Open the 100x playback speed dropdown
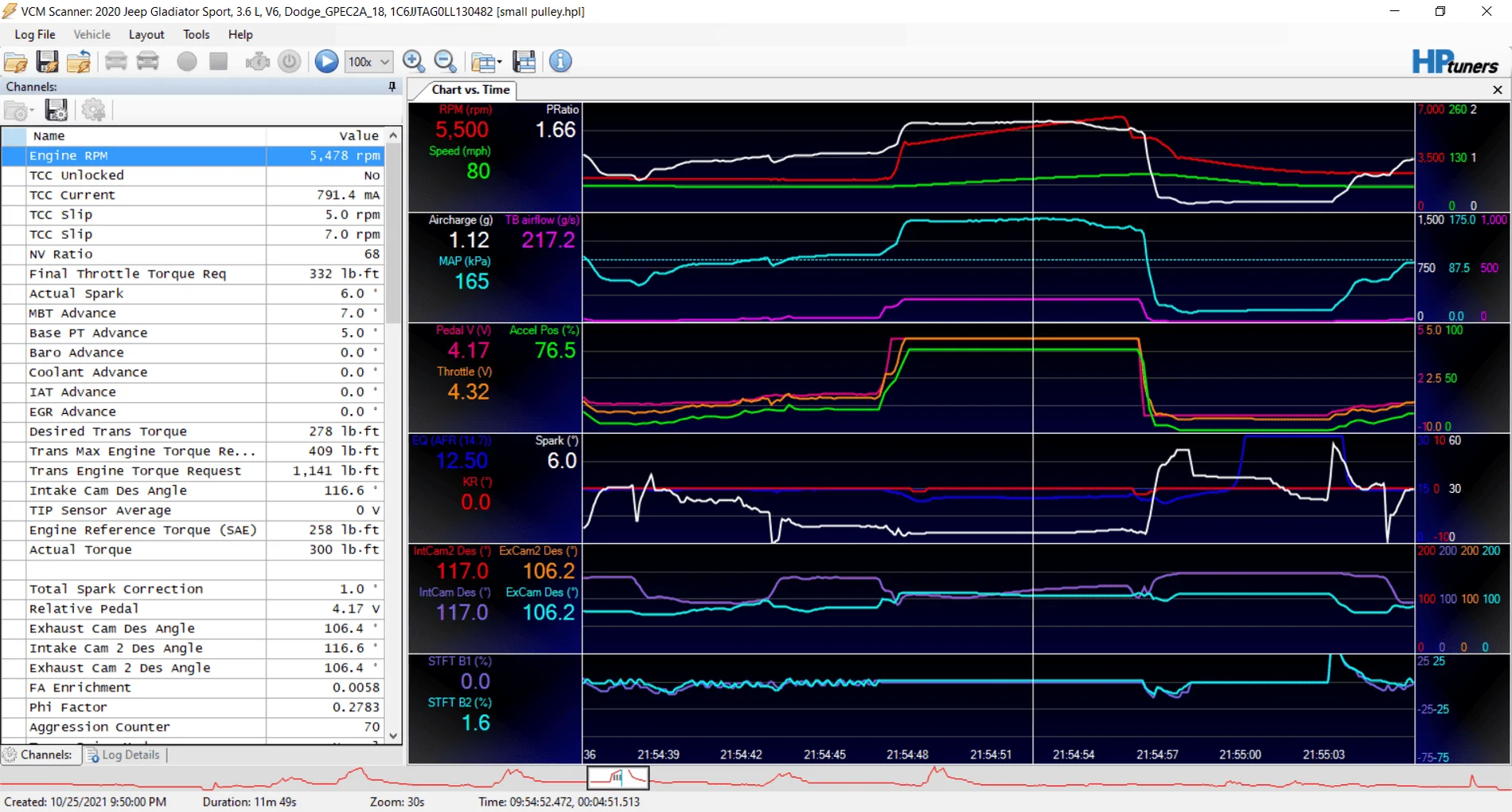 tap(368, 61)
